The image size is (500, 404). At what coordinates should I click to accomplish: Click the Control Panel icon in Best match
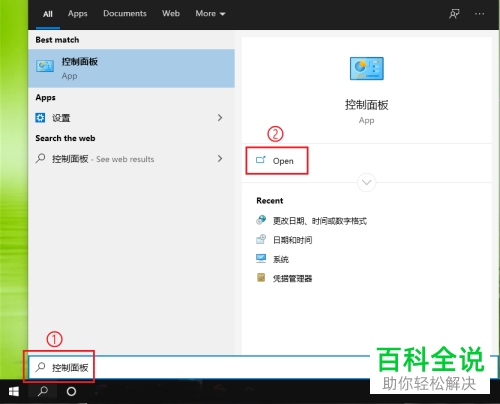click(x=45, y=66)
